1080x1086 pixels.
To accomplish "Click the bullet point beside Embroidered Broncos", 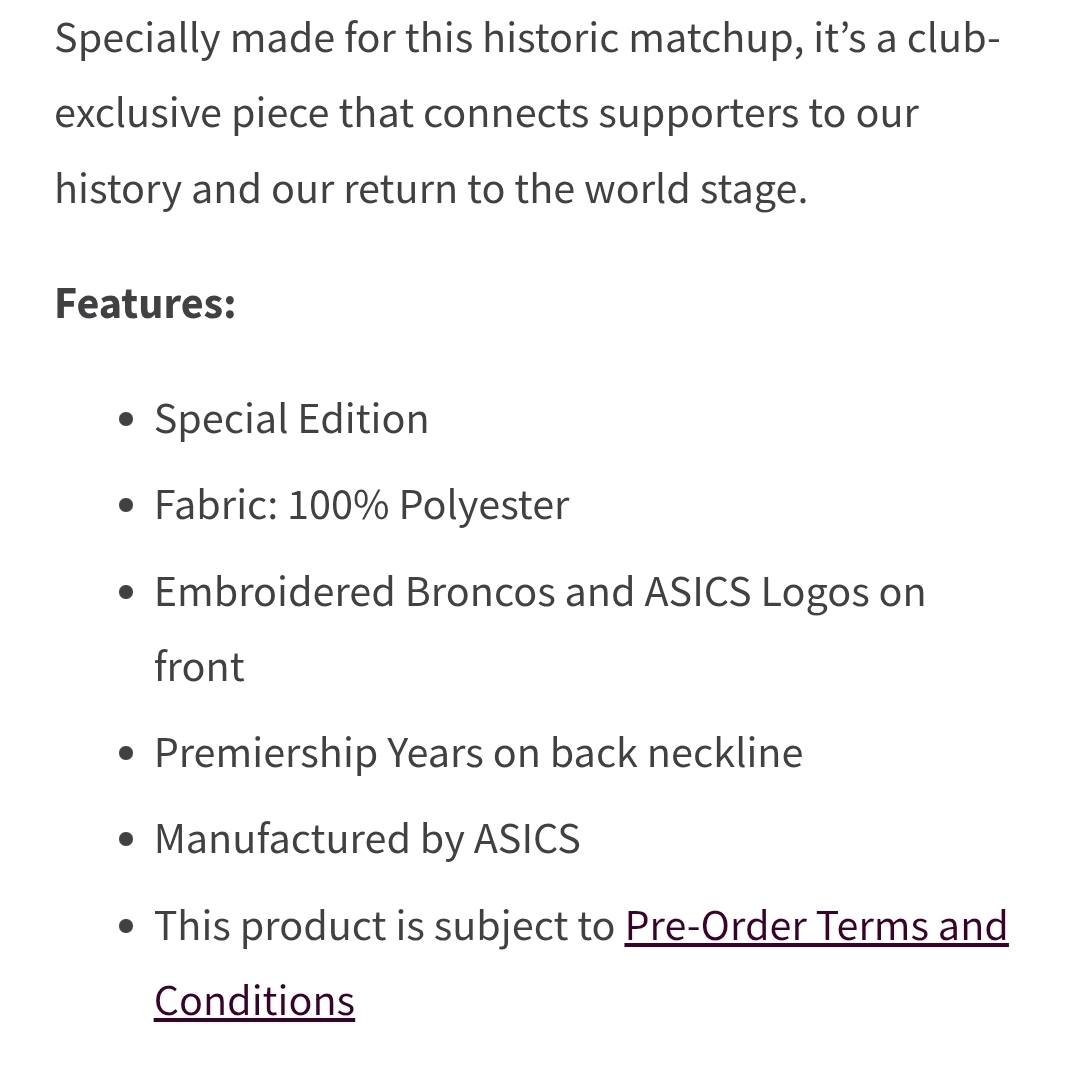I will tap(126, 593).
